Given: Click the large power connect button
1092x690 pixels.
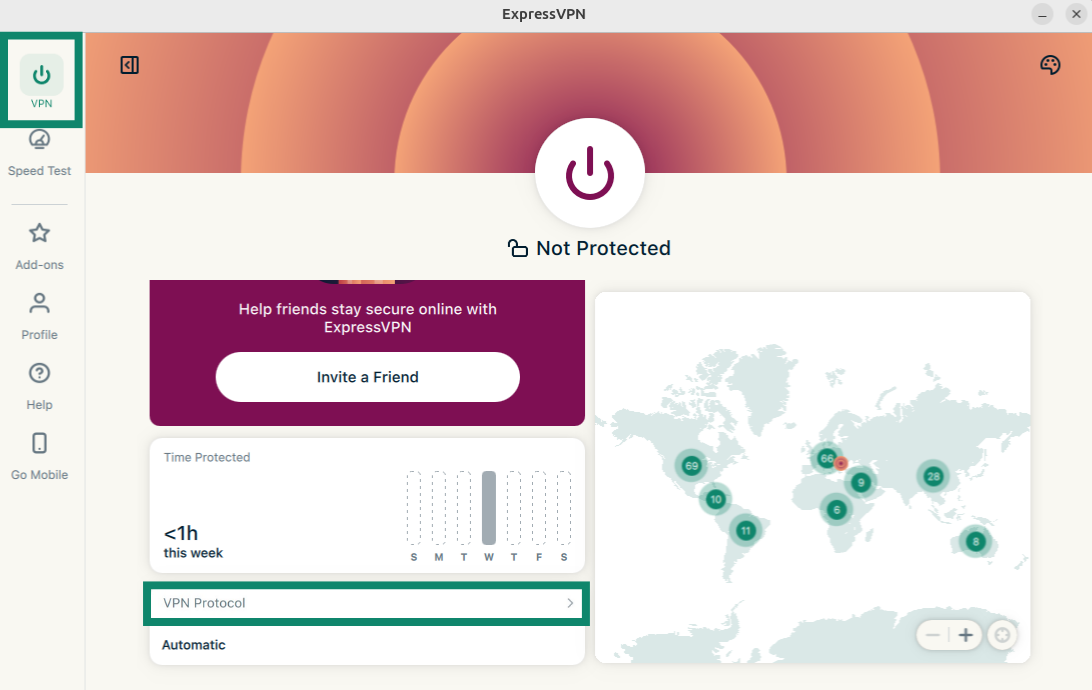Looking at the screenshot, I should coord(588,174).
